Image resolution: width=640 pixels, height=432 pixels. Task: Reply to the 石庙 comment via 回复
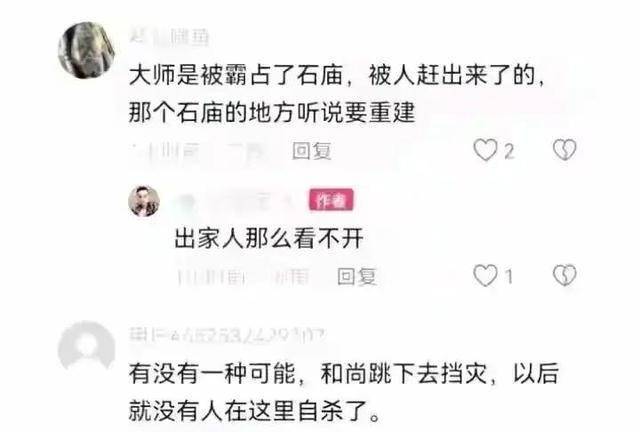click(x=311, y=151)
